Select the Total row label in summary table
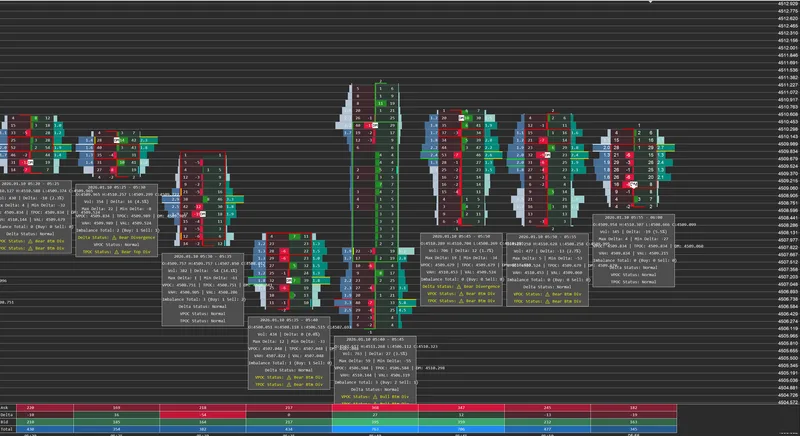 coord(6,429)
